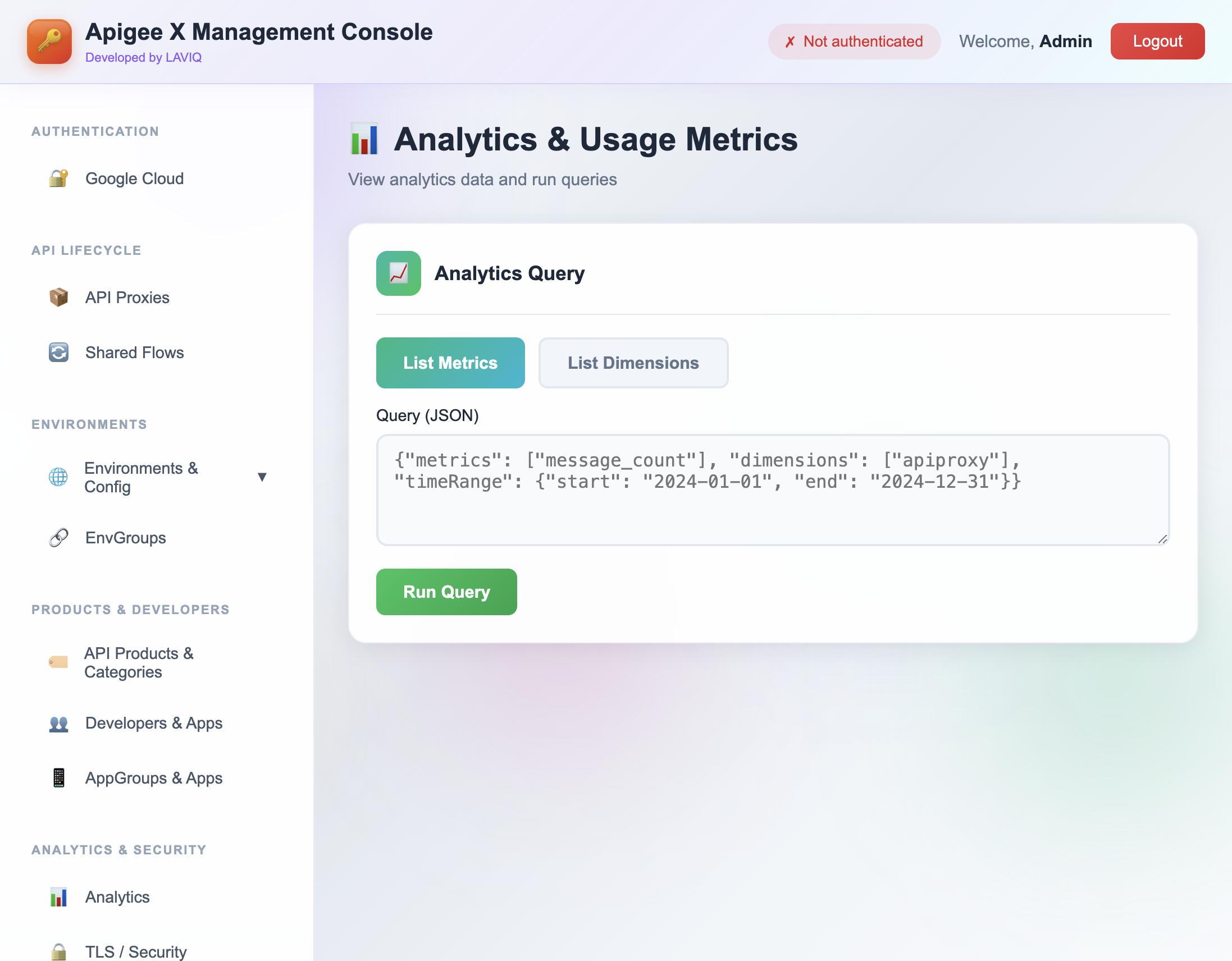Click the Environments & Config globe icon
The width and height of the screenshot is (1232, 961).
coord(58,478)
